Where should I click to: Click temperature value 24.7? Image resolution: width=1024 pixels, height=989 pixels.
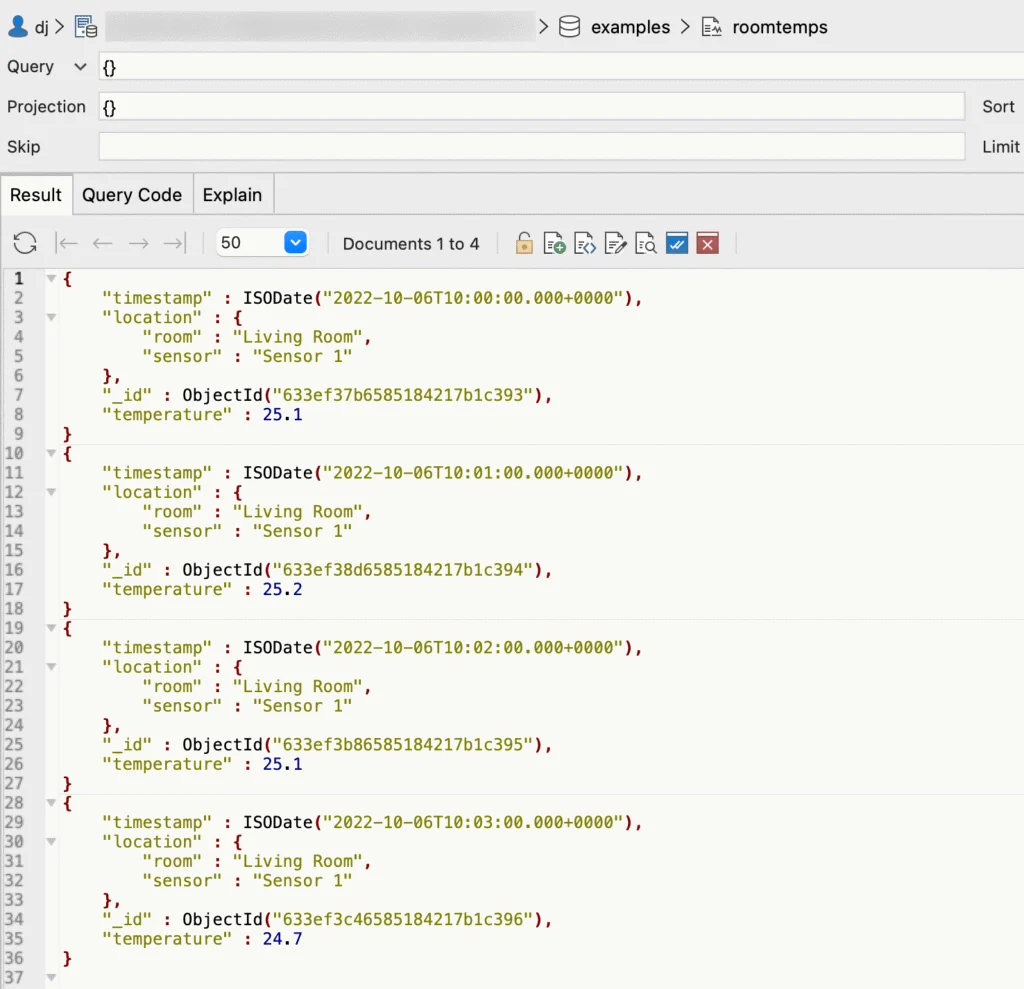tap(282, 939)
